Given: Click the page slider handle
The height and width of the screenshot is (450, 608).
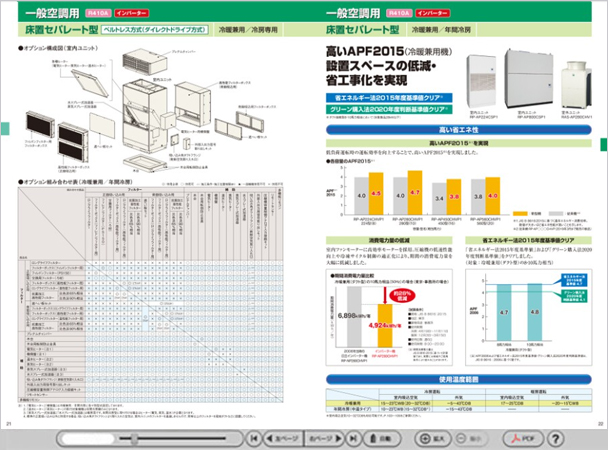Looking at the screenshot, I should point(134,439).
